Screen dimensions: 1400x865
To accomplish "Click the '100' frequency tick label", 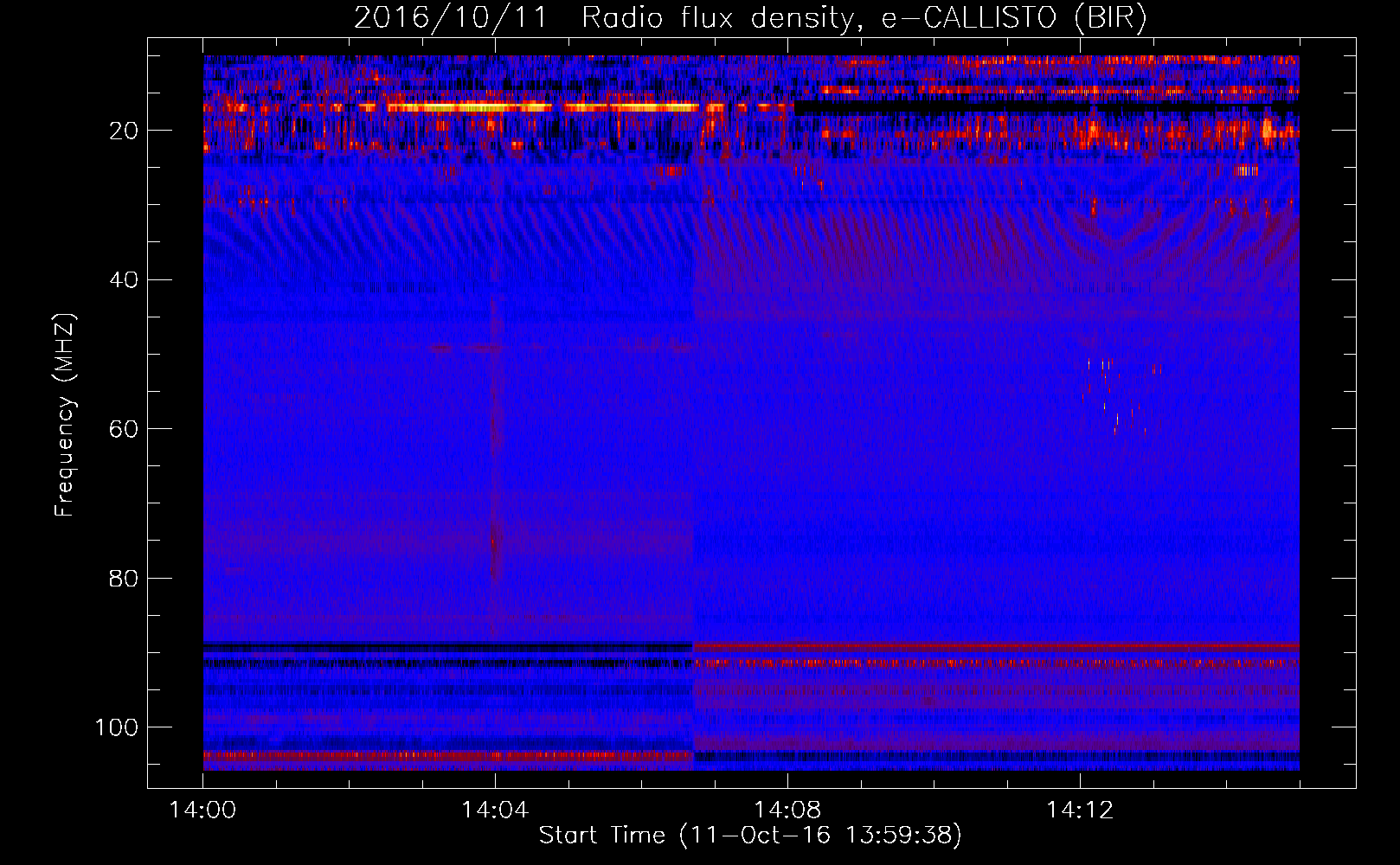I will pyautogui.click(x=117, y=727).
